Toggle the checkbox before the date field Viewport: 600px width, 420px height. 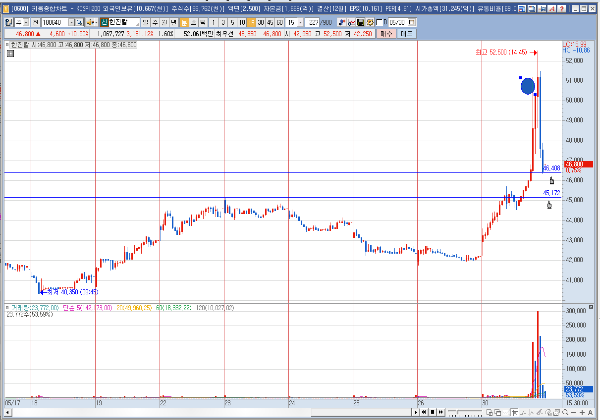point(379,22)
